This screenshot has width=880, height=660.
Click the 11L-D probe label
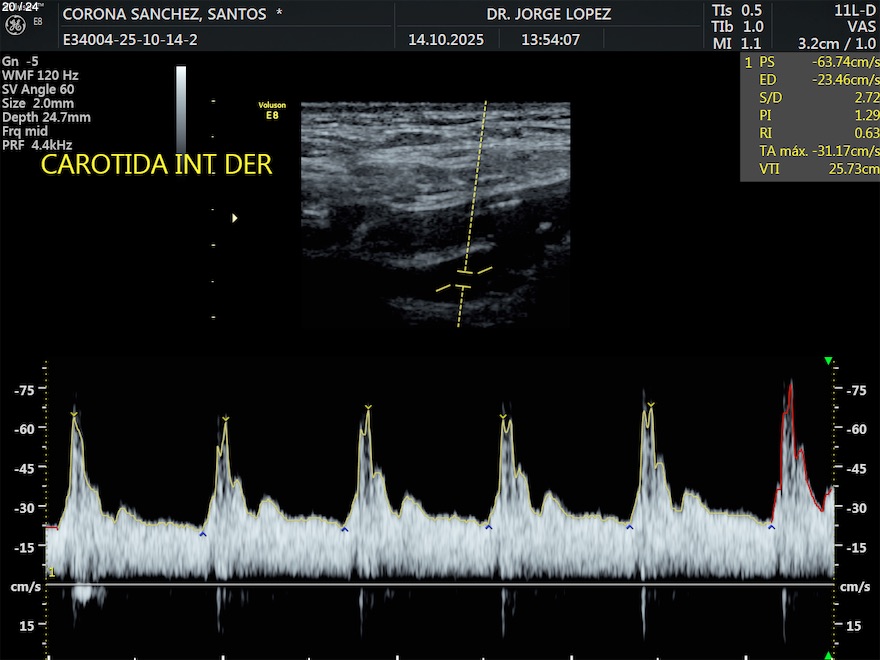(x=855, y=9)
